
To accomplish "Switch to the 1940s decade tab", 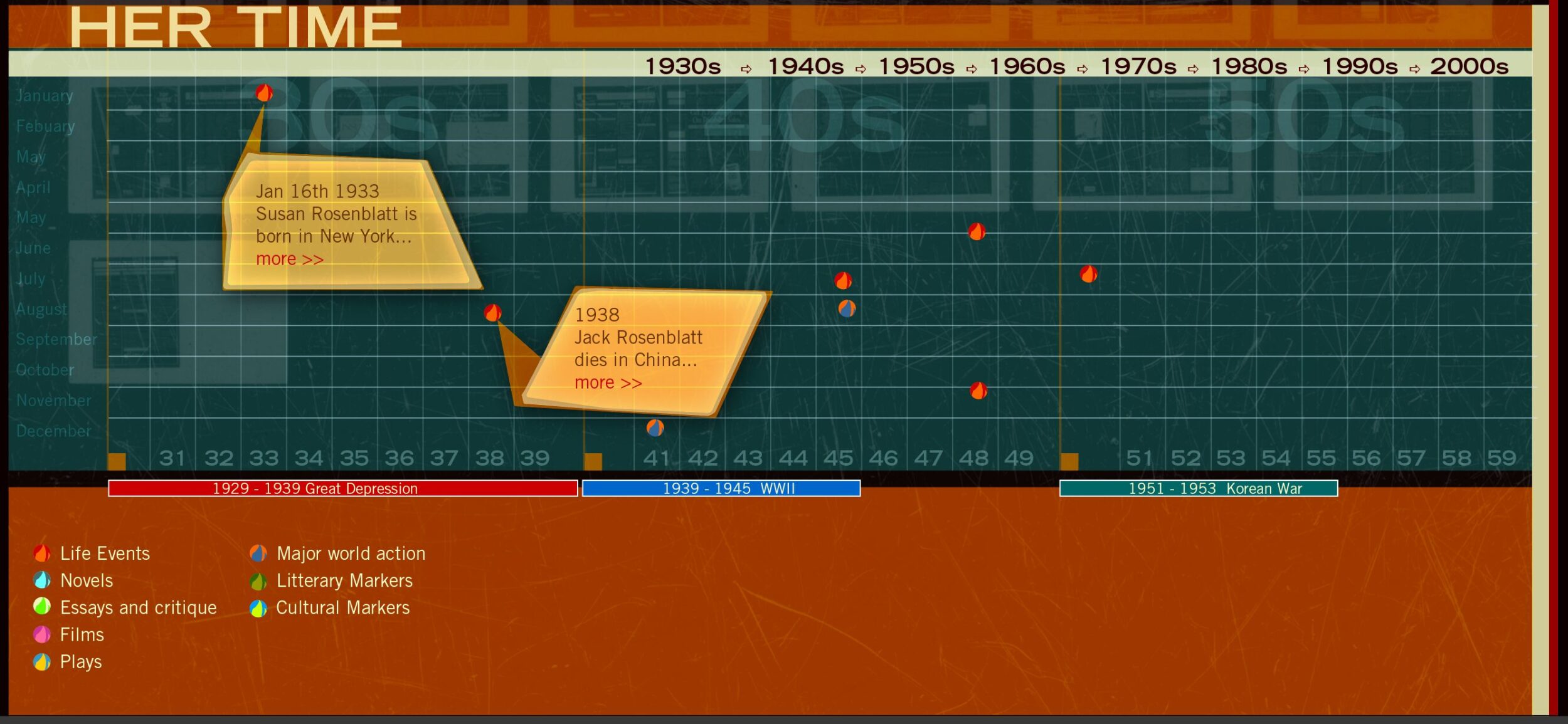I will [806, 66].
